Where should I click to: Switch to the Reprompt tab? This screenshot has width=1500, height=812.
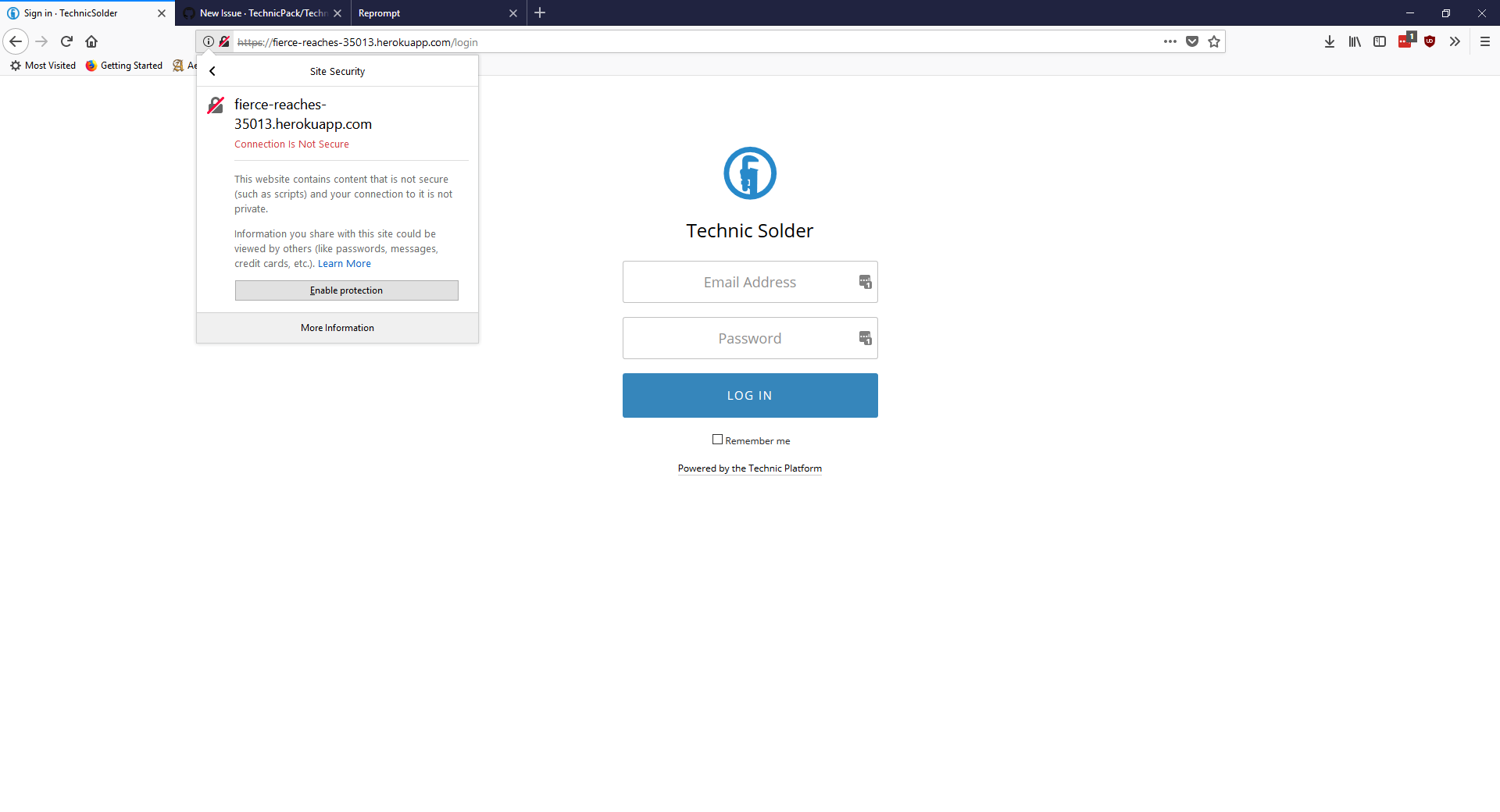430,13
